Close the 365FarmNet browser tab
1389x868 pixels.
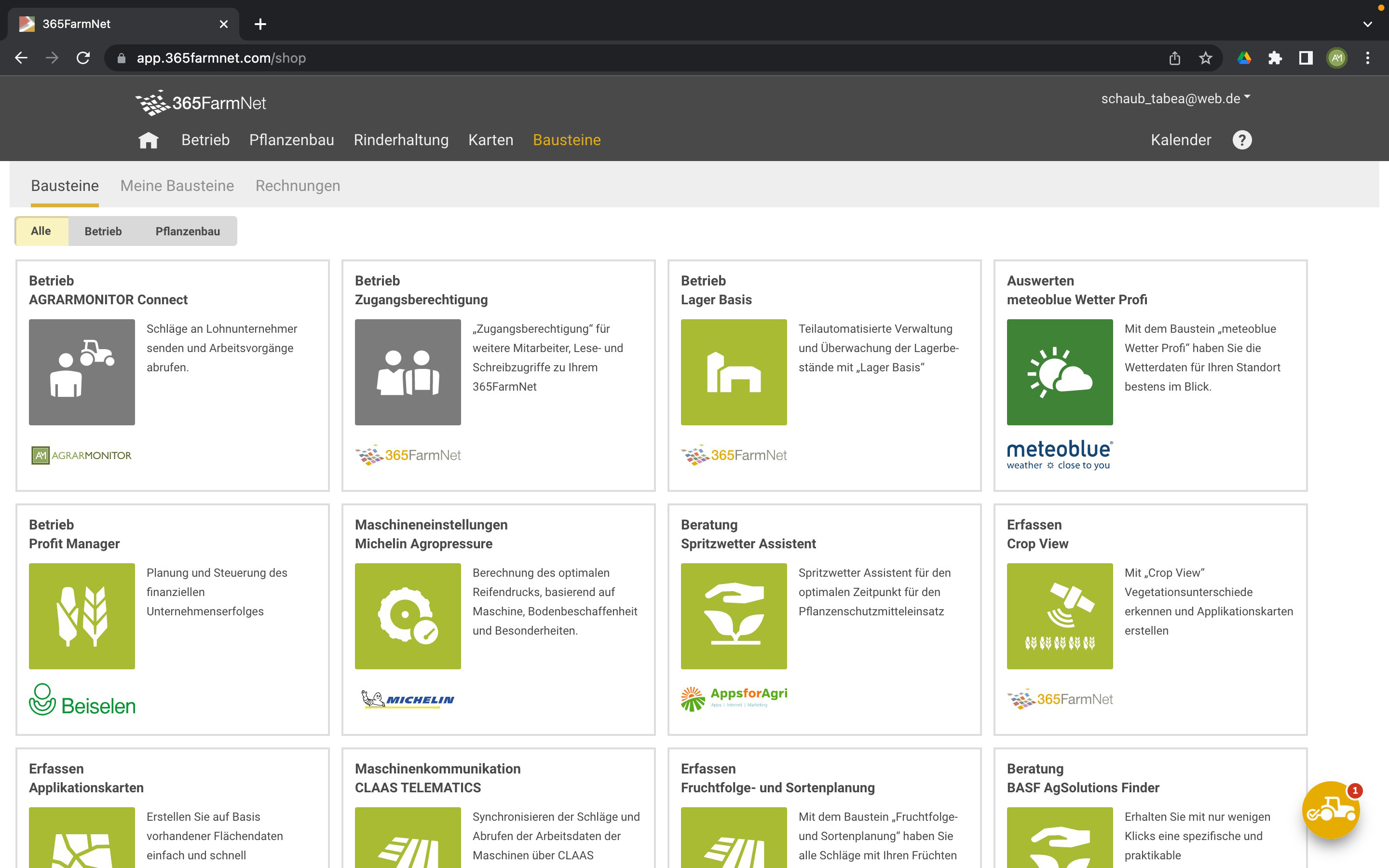tap(224, 24)
